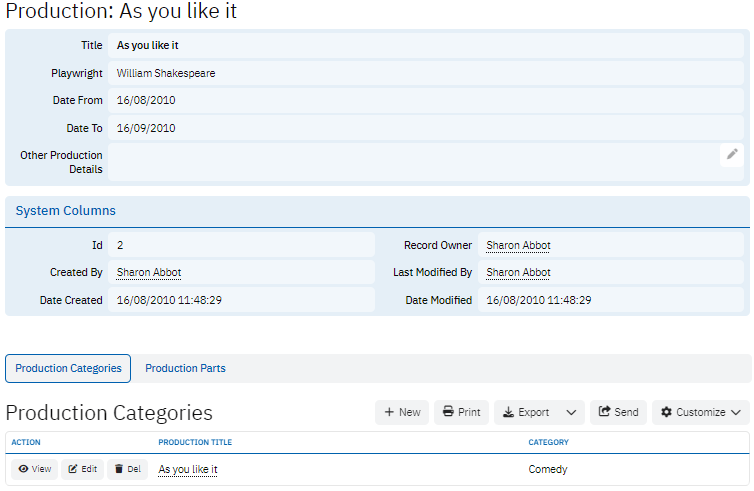Open the Last Modified By Sharon Abbot link

coord(518,272)
